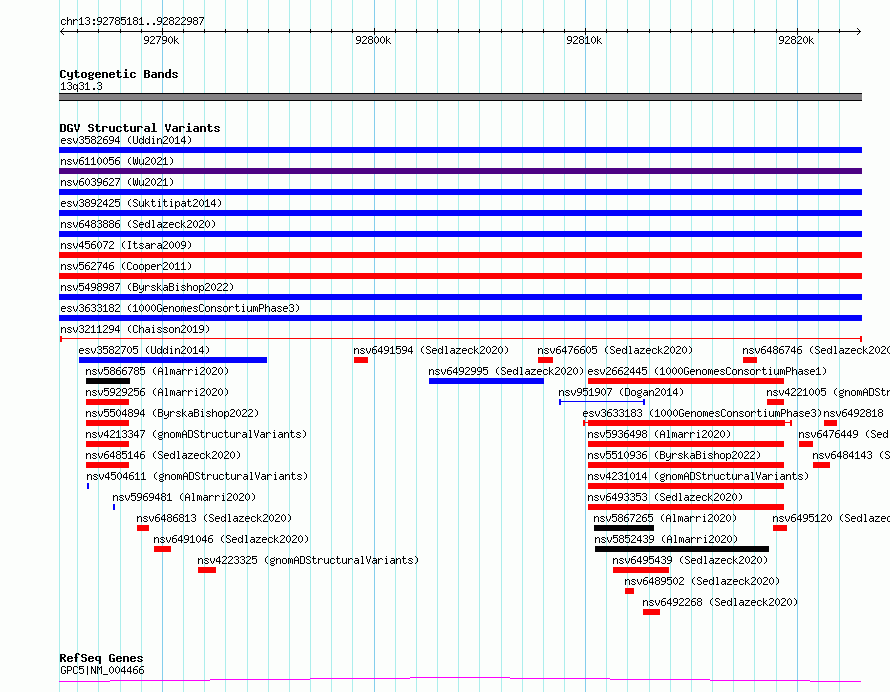Open nsv5852439 (Almarri2020) variant
Screen dimensions: 890x692
666,539
